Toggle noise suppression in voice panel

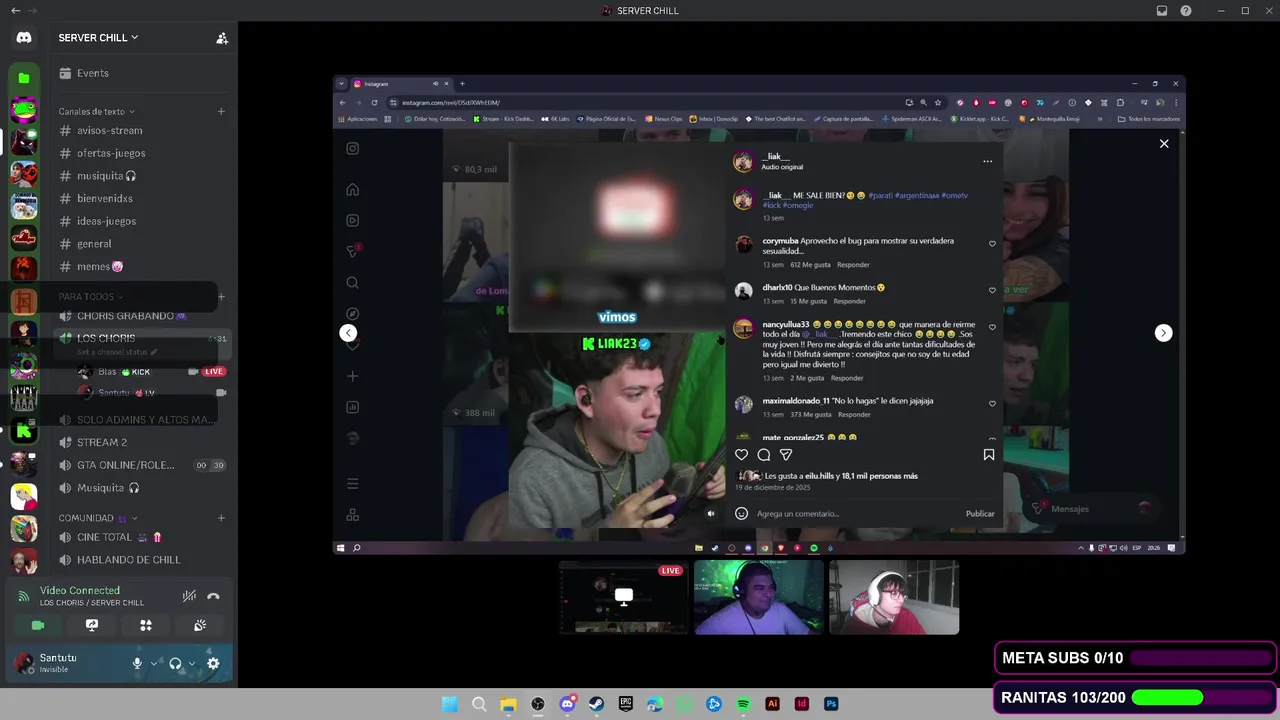click(x=189, y=596)
